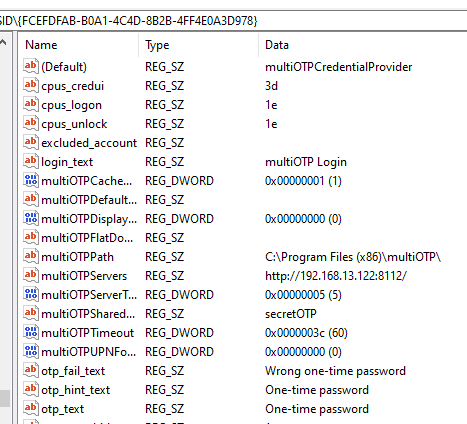The width and height of the screenshot is (467, 424).
Task: Click the multiOTPTimeout DWORD icon
Action: [31, 332]
